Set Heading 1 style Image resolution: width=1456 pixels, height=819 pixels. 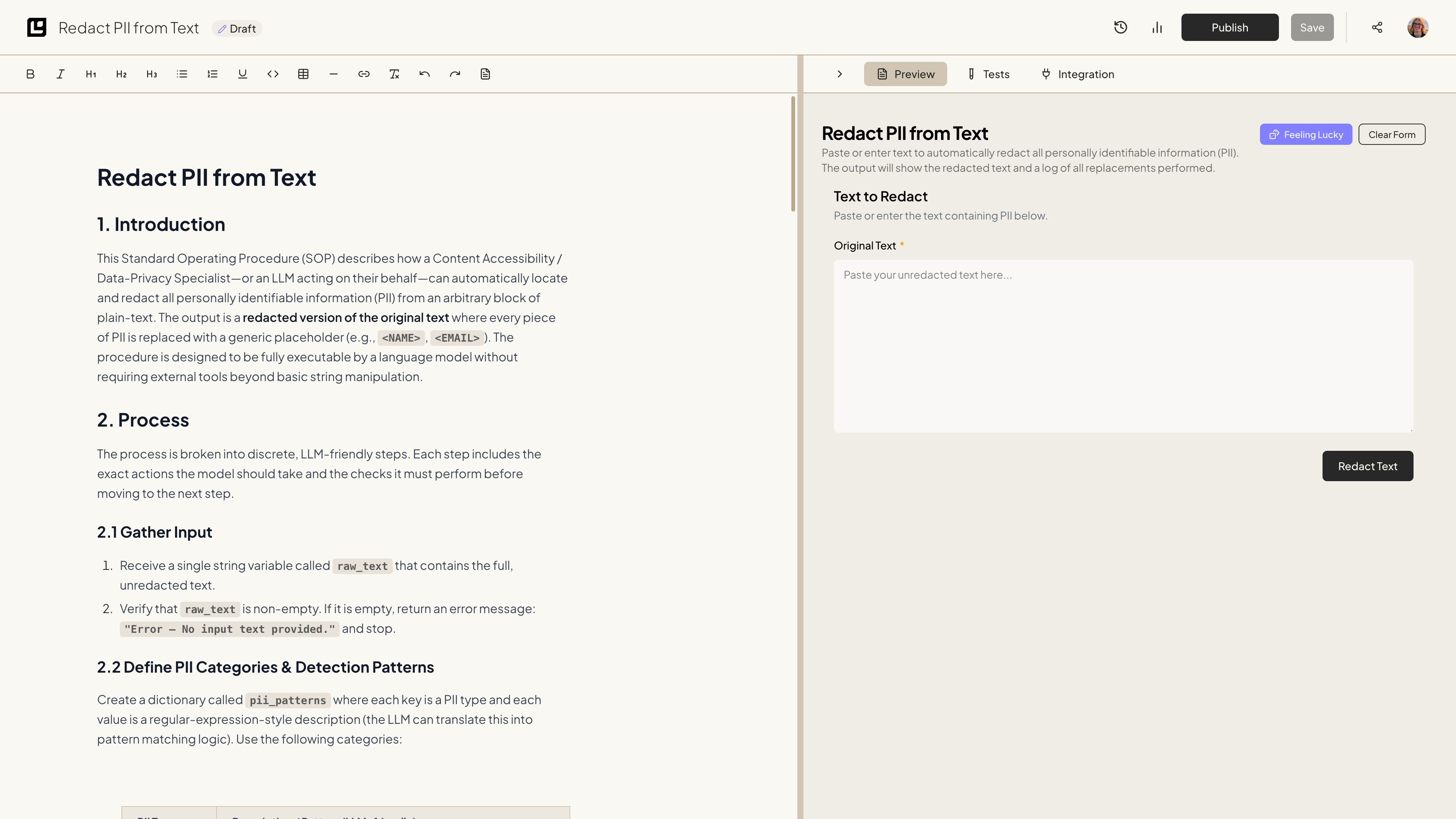point(91,74)
